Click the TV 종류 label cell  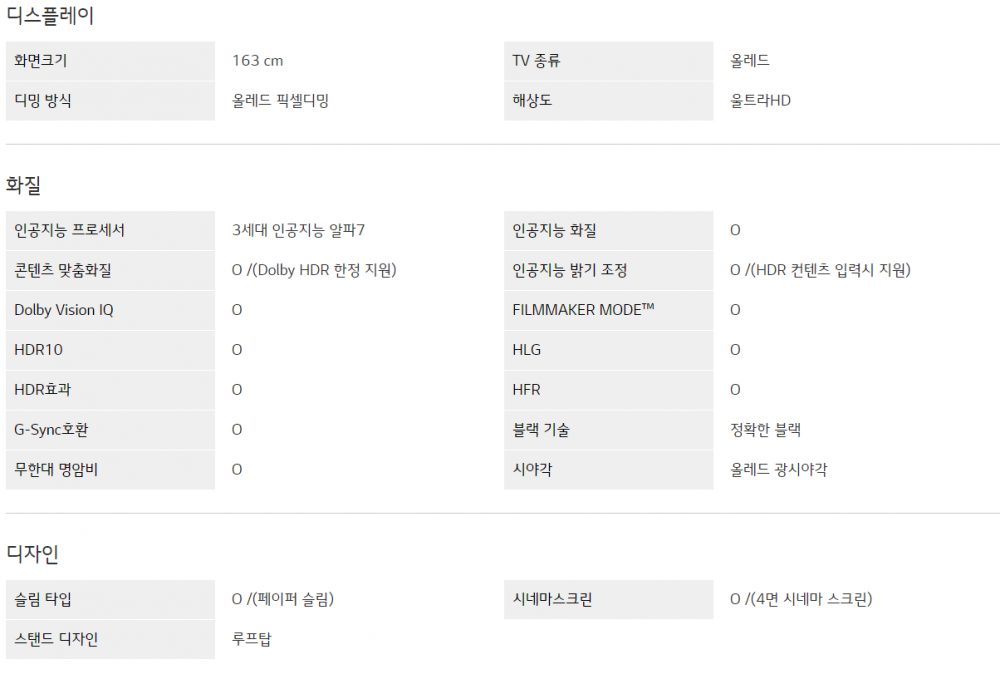(x=608, y=61)
